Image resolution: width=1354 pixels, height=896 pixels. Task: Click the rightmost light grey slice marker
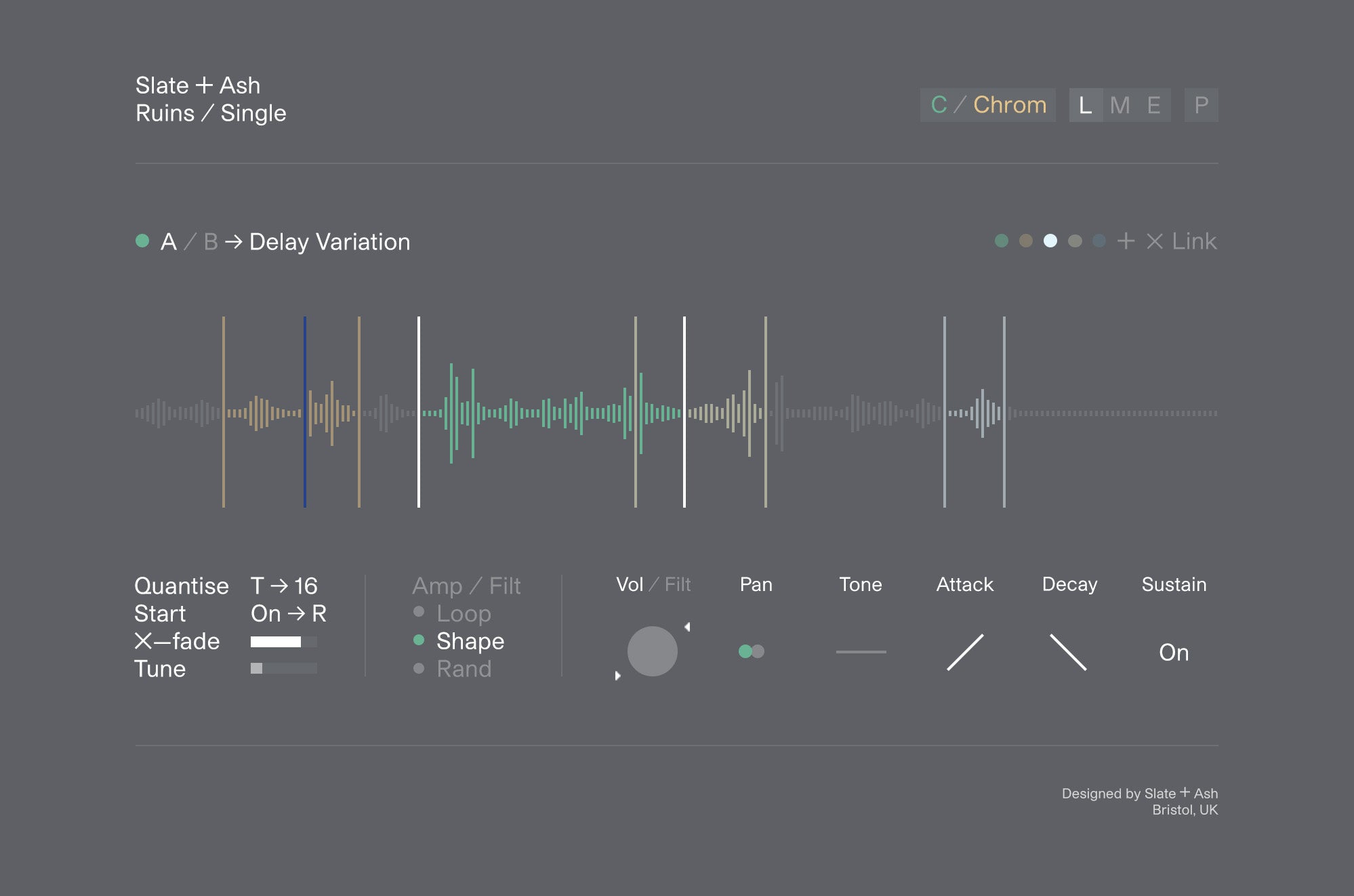coord(1004,412)
